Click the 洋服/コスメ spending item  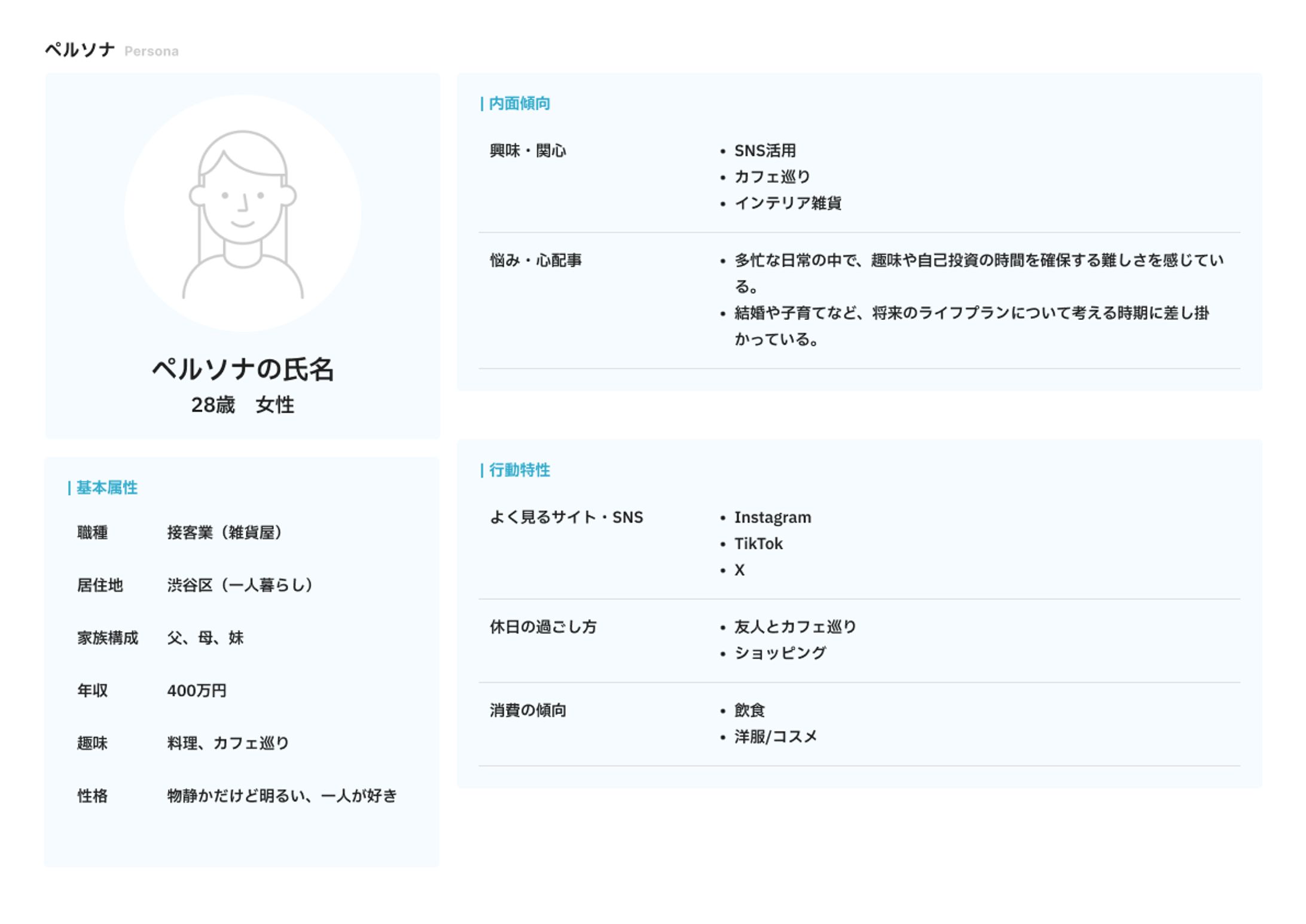(x=775, y=737)
